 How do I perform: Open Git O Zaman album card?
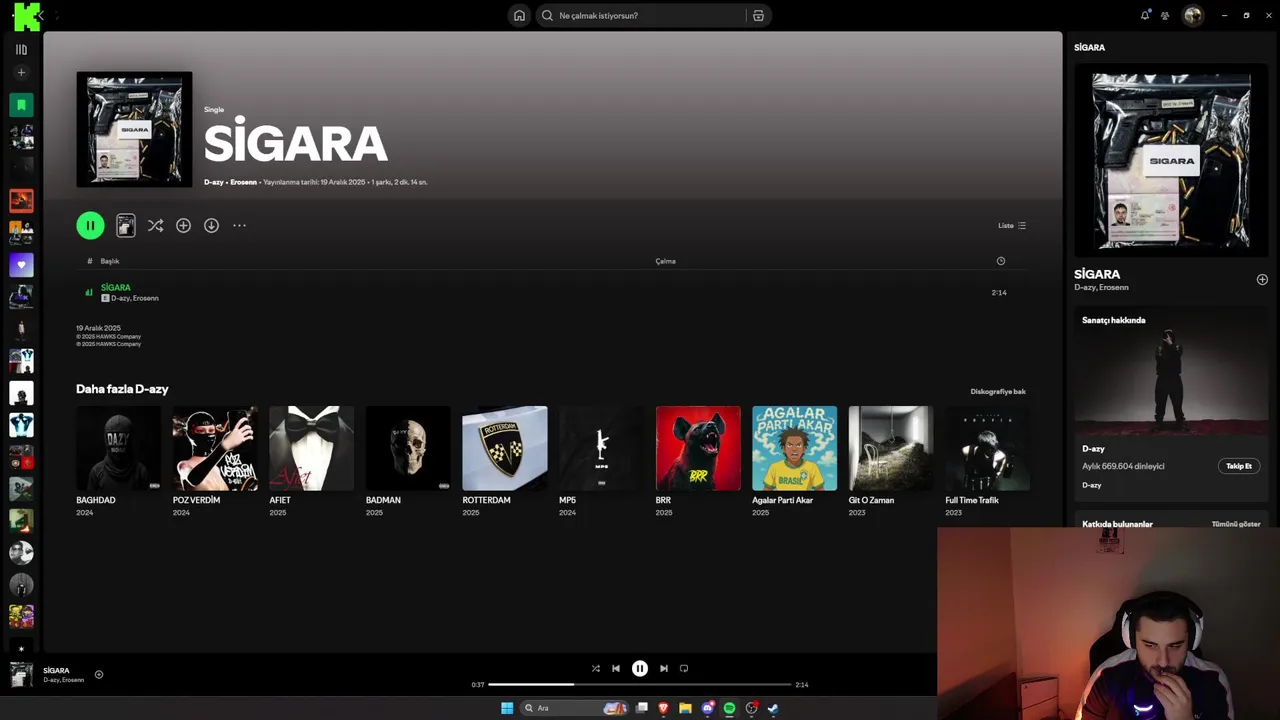891,461
